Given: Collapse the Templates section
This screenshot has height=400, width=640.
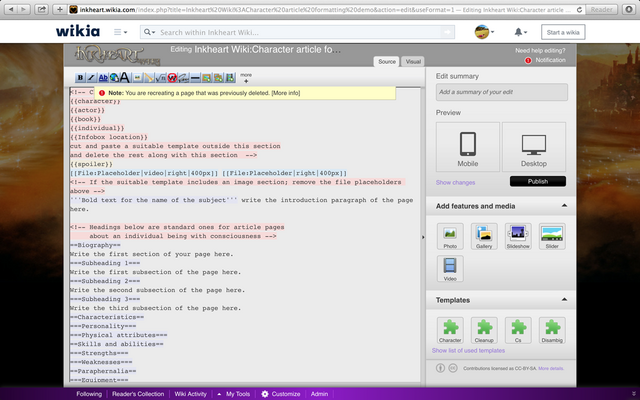Looking at the screenshot, I should pos(564,300).
